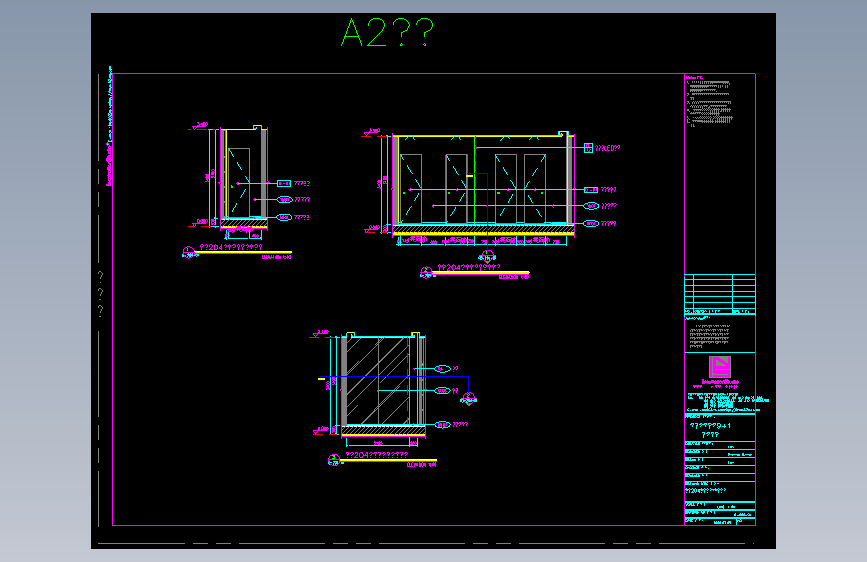This screenshot has height=562, width=867.
Task: Click the top level marker of glass-panel elevation
Action: click(321, 334)
